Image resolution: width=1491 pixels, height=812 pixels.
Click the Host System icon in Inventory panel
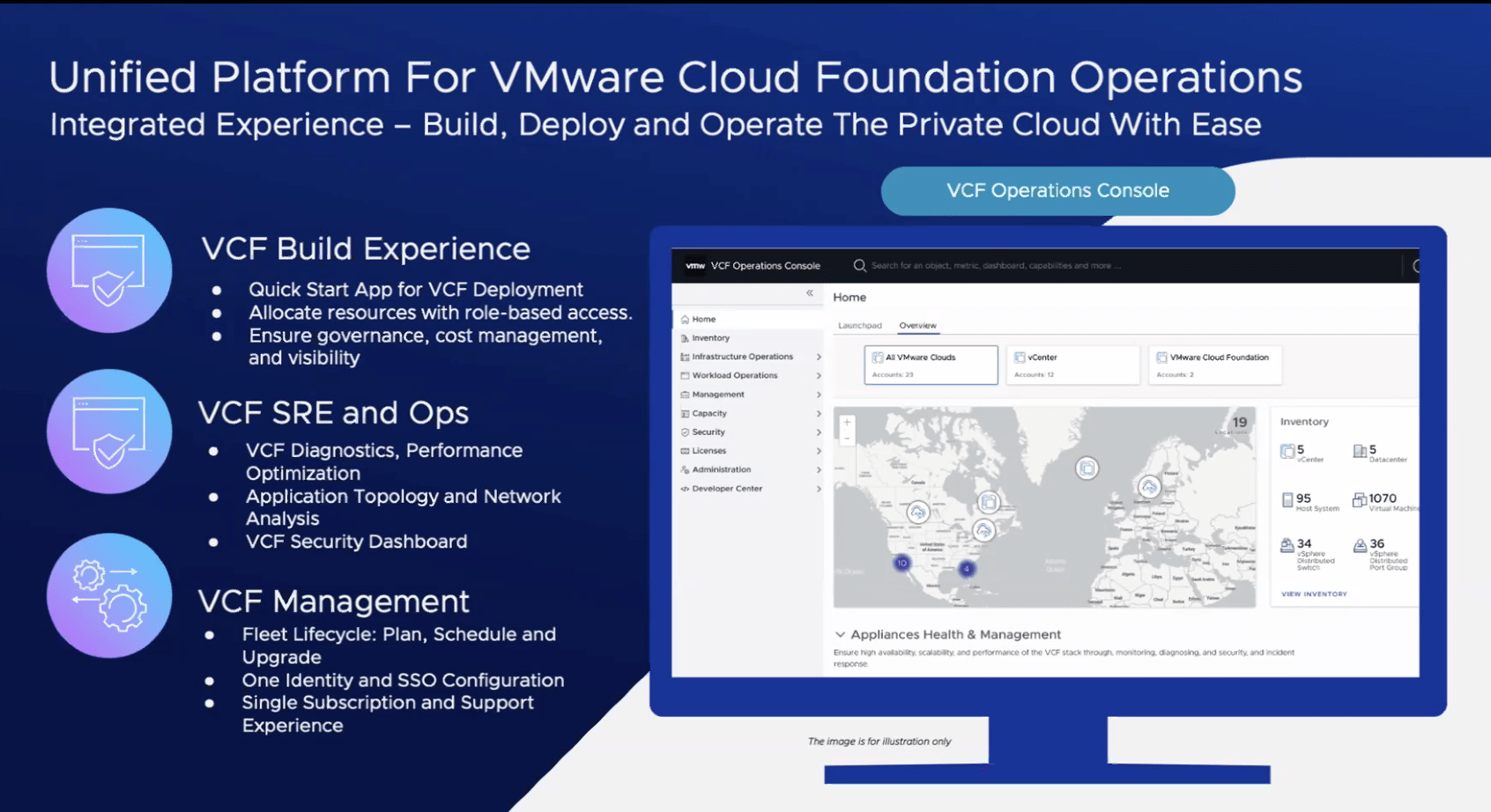[x=1287, y=500]
